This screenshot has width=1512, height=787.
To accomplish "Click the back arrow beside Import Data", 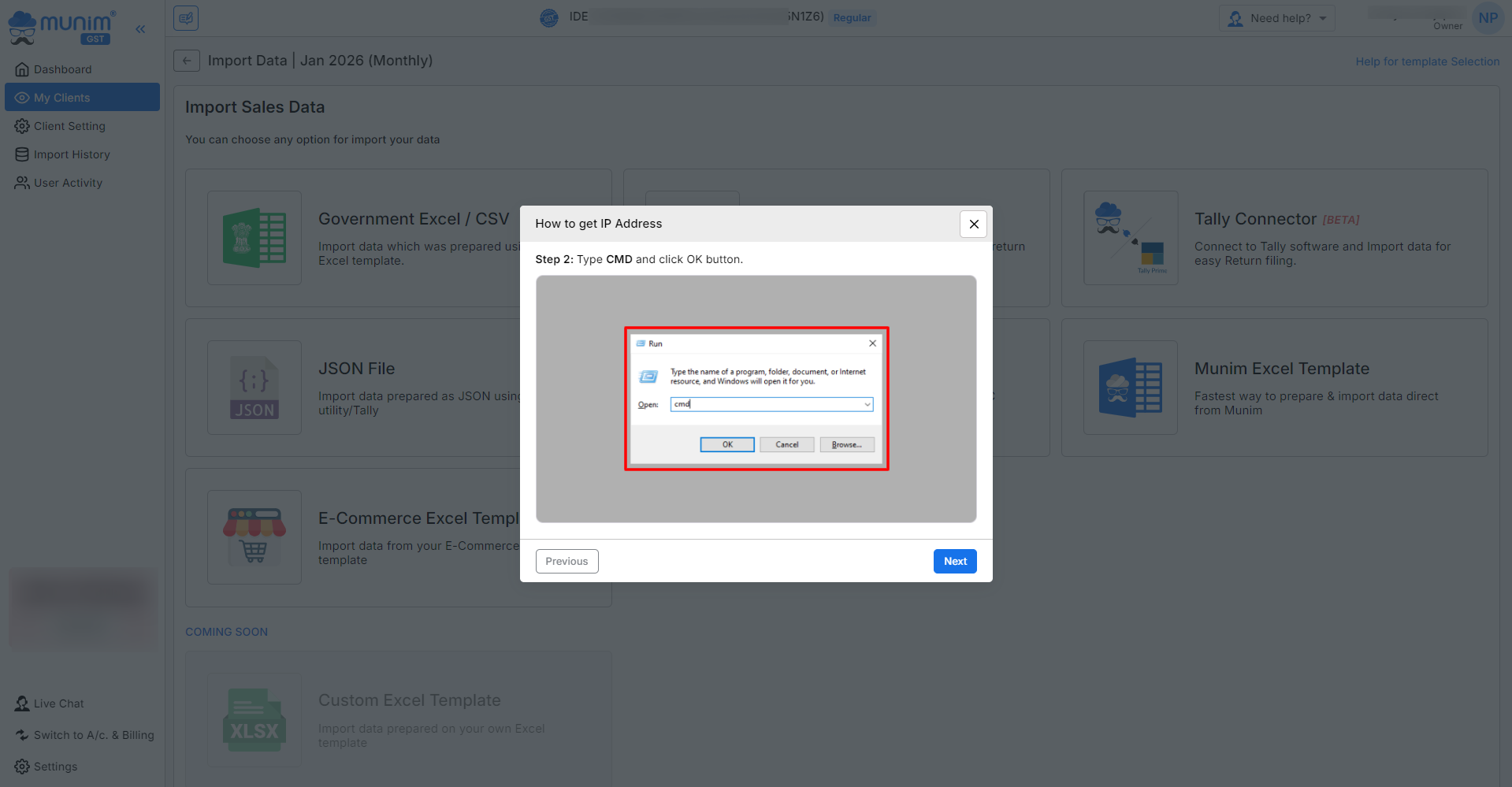I will coord(186,61).
